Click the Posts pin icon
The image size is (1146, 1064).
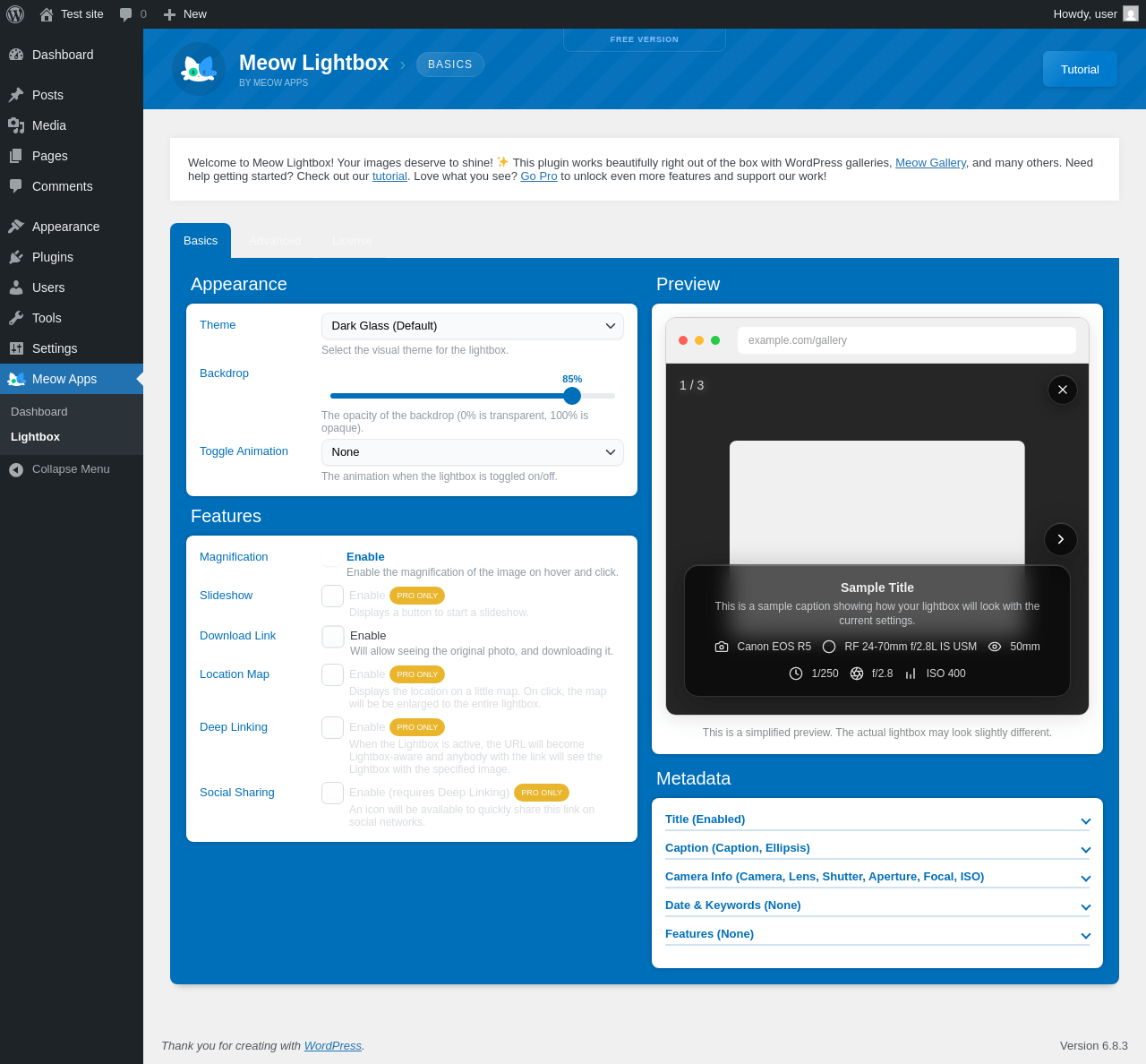click(x=16, y=95)
